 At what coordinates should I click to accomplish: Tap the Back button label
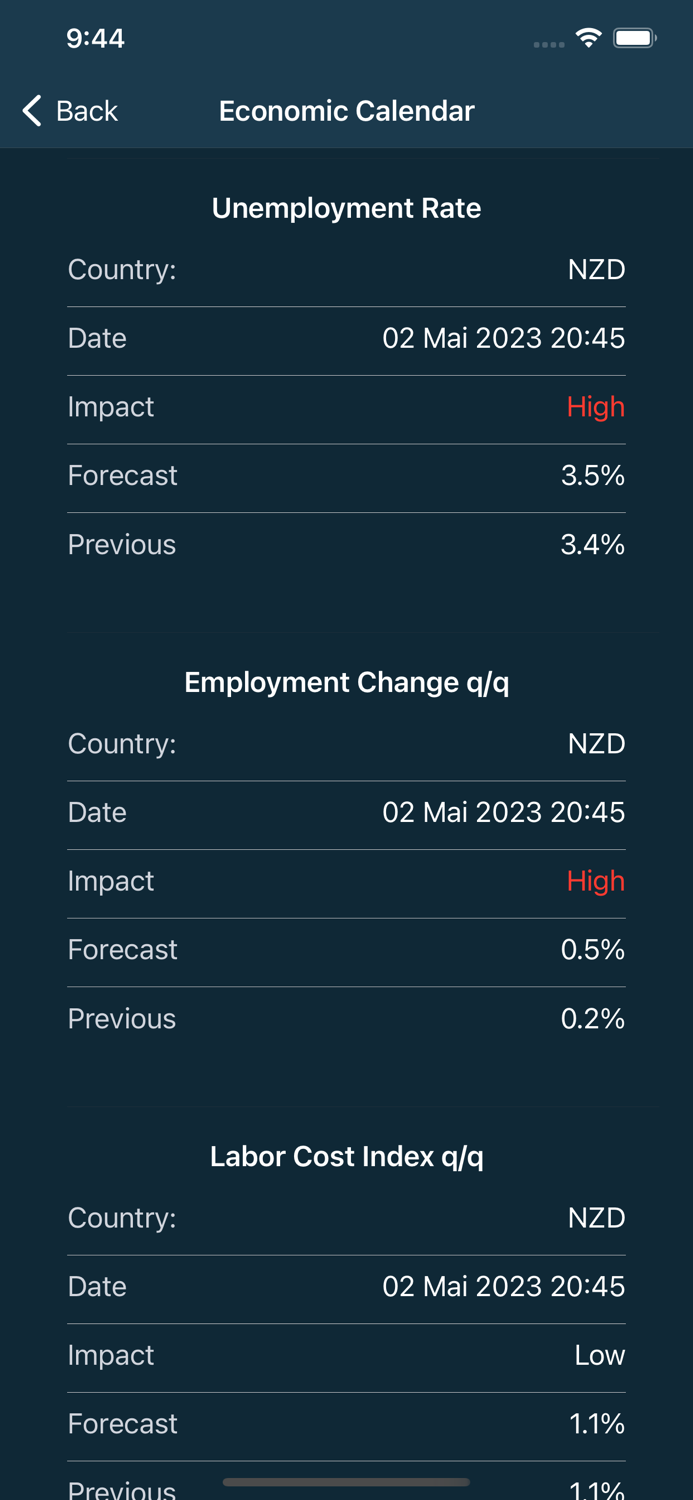click(x=87, y=111)
